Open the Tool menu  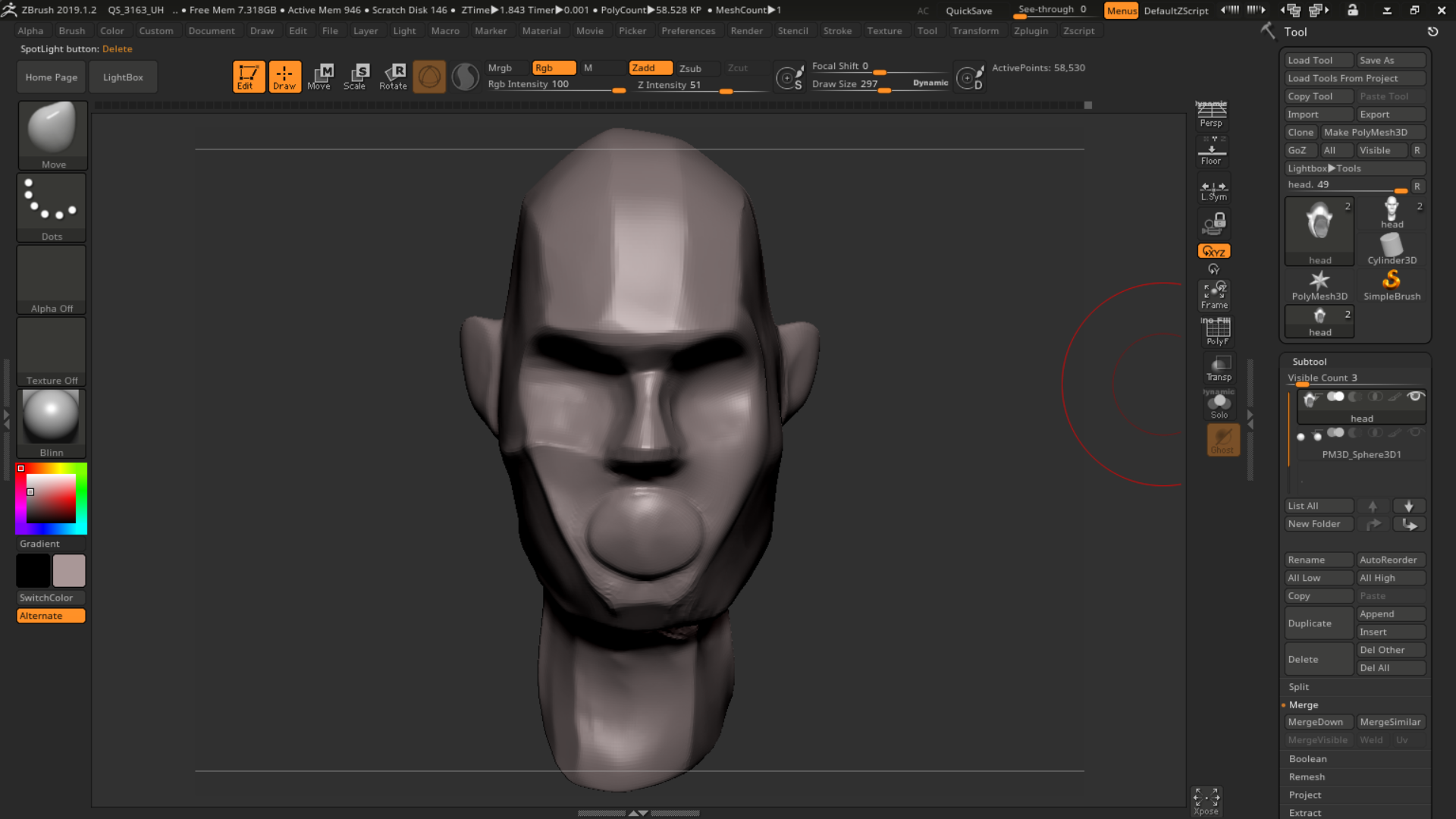tap(927, 30)
